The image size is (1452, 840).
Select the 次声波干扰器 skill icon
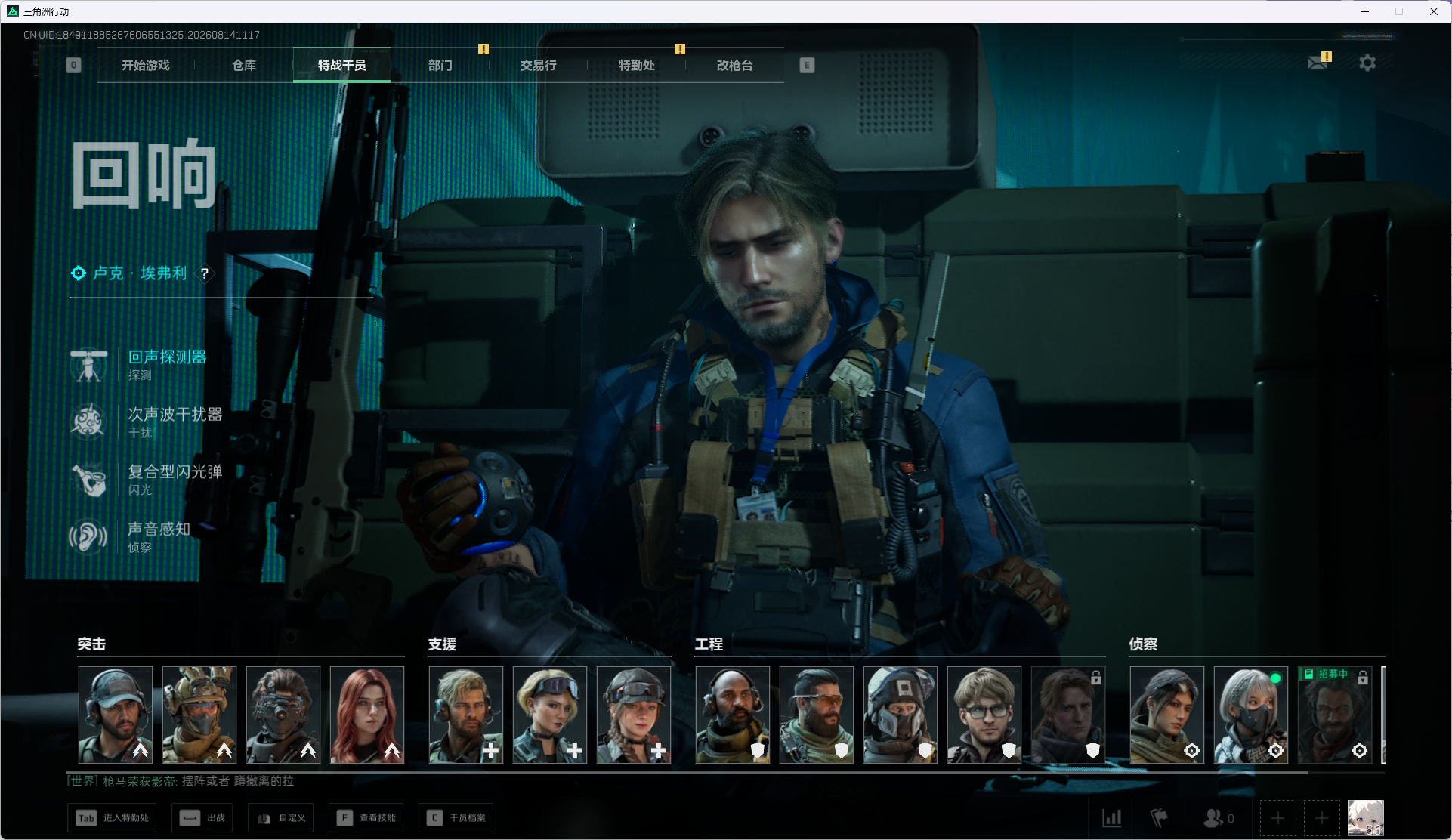(88, 422)
